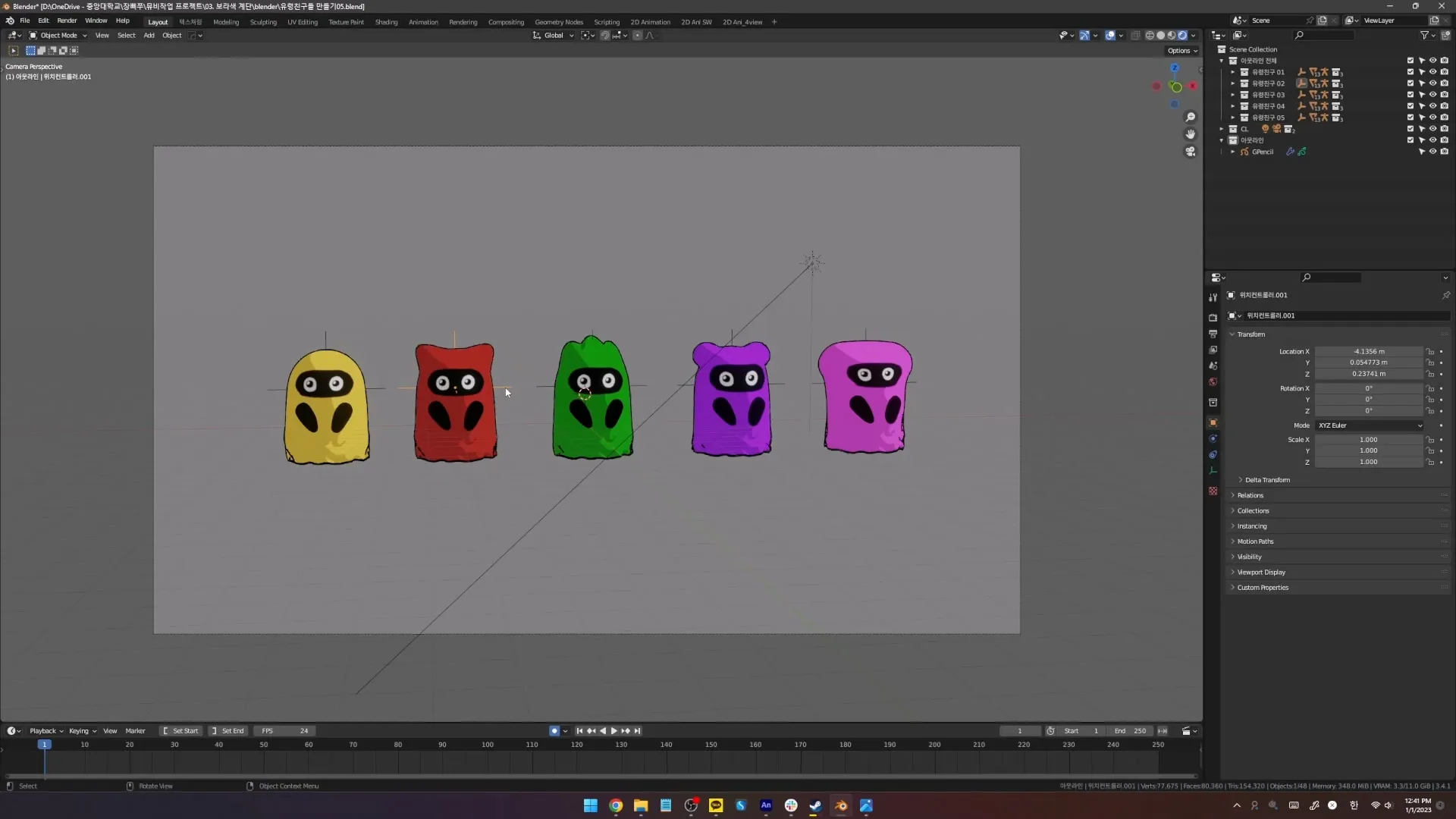
Task: Jump to the timeline end frame
Action: tap(638, 731)
